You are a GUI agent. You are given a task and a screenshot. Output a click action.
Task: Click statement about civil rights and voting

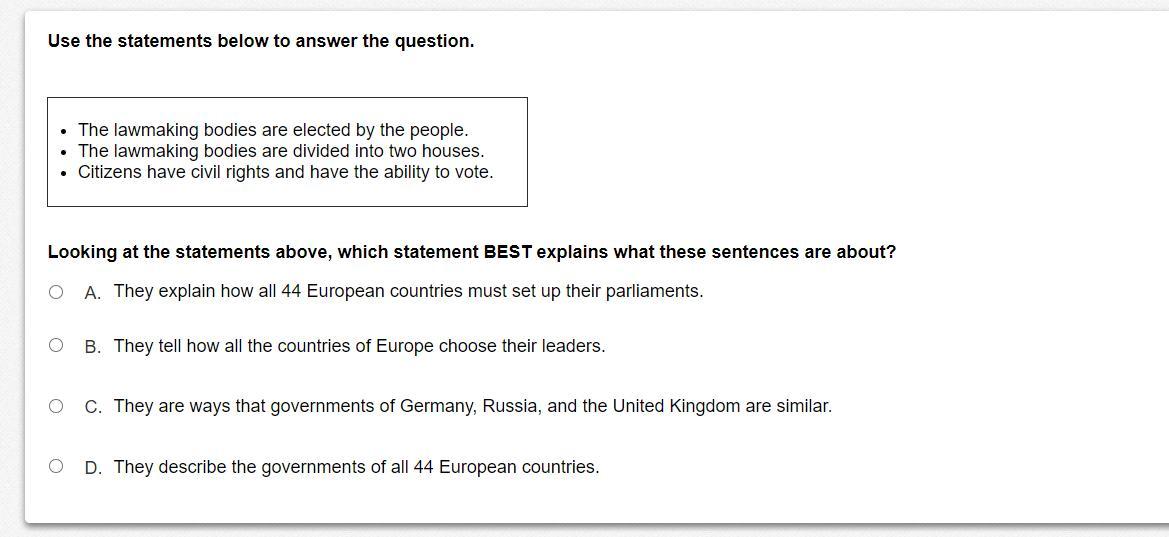click(x=286, y=172)
